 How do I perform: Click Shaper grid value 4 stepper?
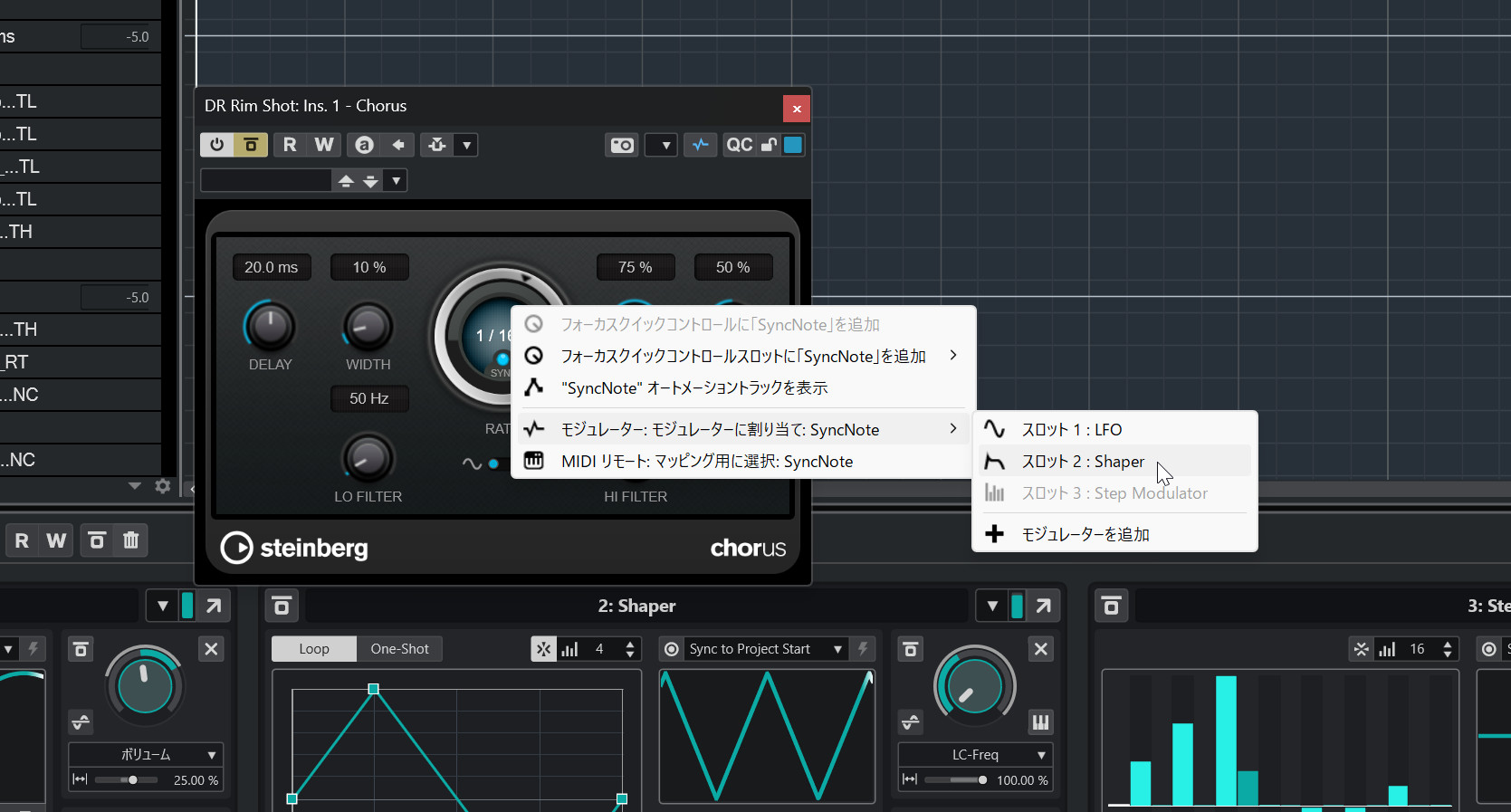630,648
